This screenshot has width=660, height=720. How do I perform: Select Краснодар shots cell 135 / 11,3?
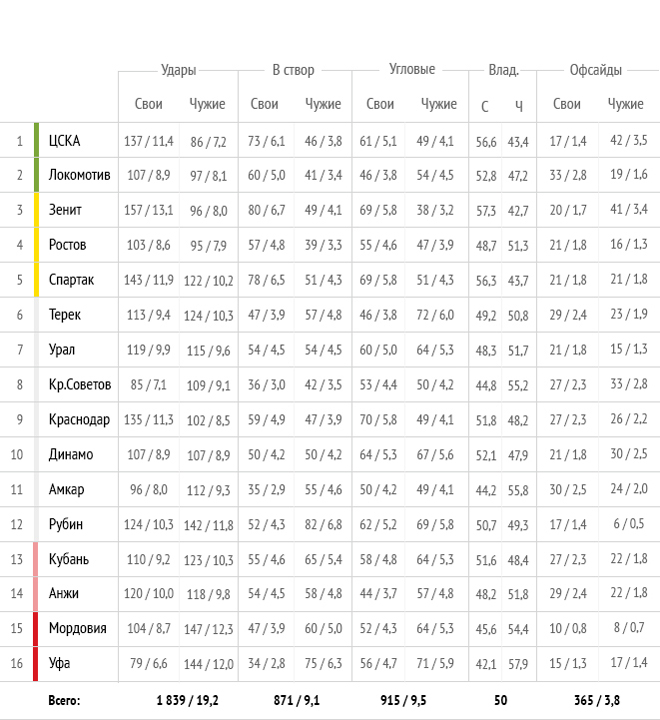(x=148, y=420)
